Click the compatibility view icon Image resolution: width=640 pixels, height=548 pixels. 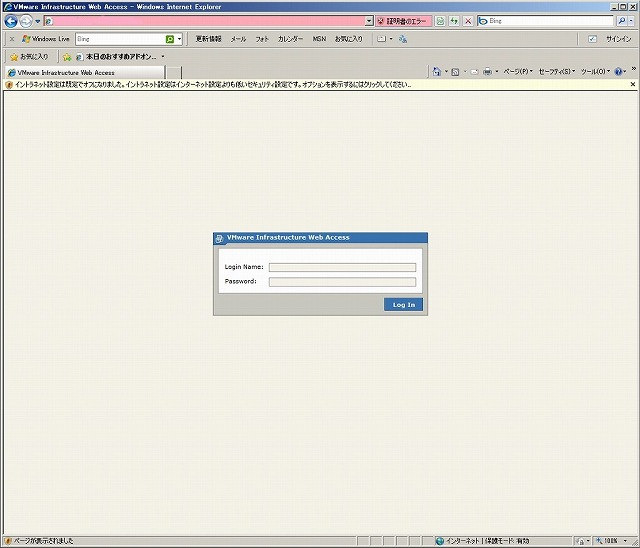[x=440, y=21]
